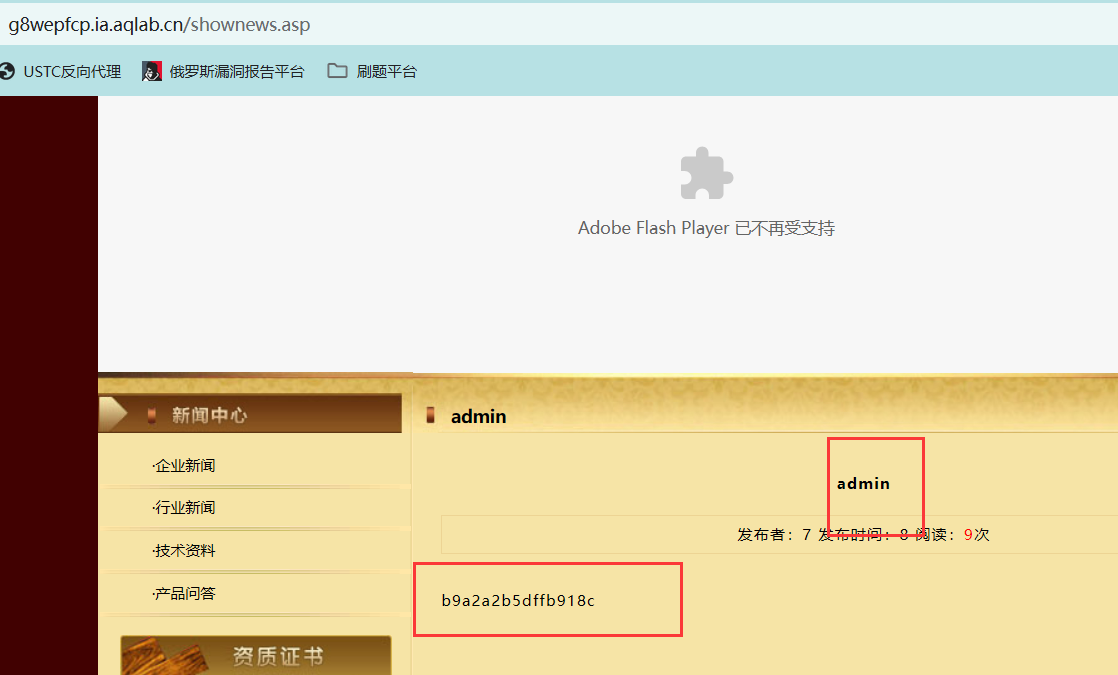Click the Flash plugin puzzle piece icon
Viewport: 1118px width, 675px height.
point(706,174)
